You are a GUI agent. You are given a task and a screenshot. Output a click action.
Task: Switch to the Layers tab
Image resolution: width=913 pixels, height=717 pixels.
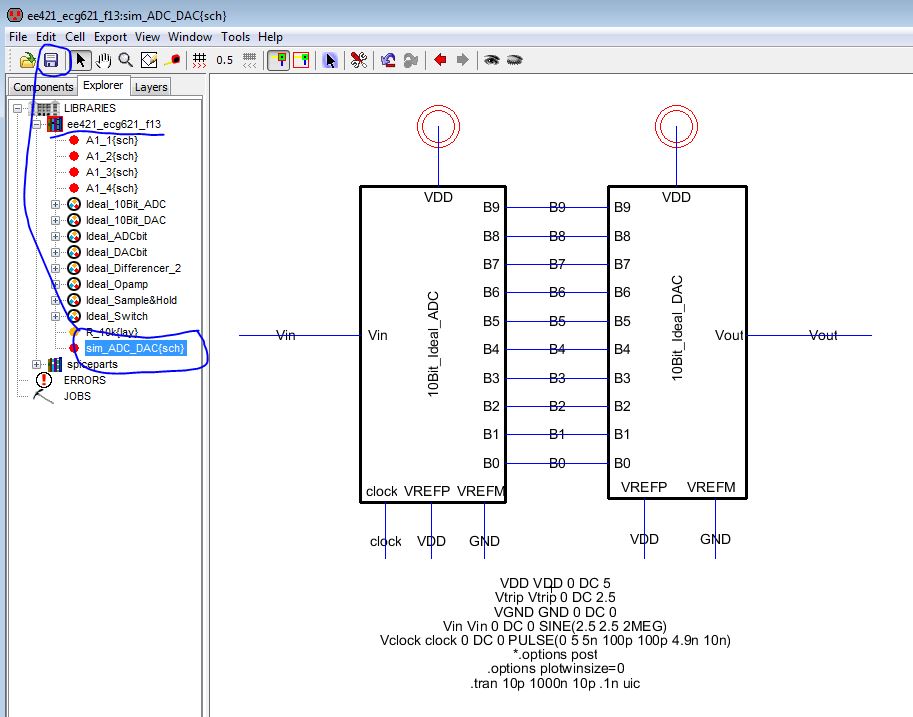tap(151, 87)
